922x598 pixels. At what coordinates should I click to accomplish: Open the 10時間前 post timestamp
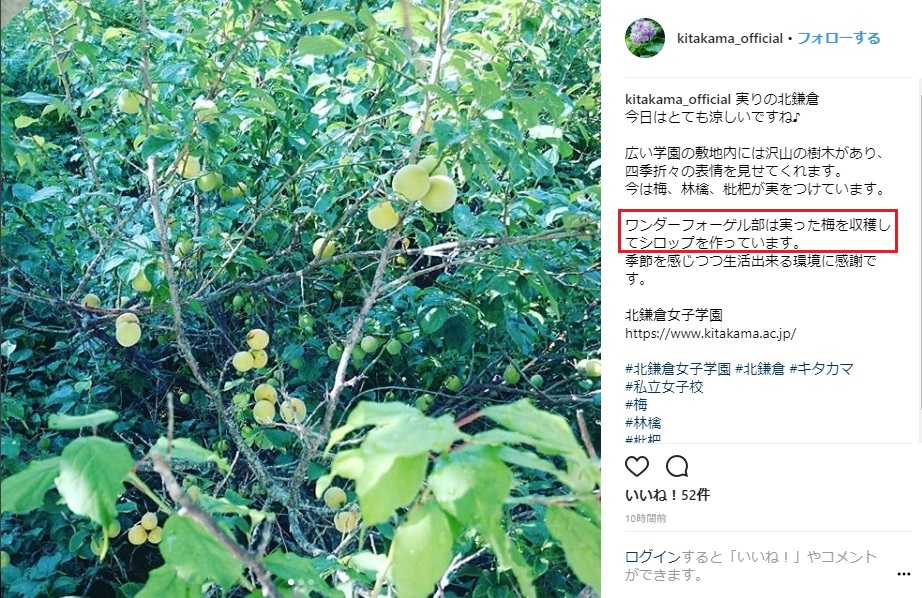coord(645,519)
